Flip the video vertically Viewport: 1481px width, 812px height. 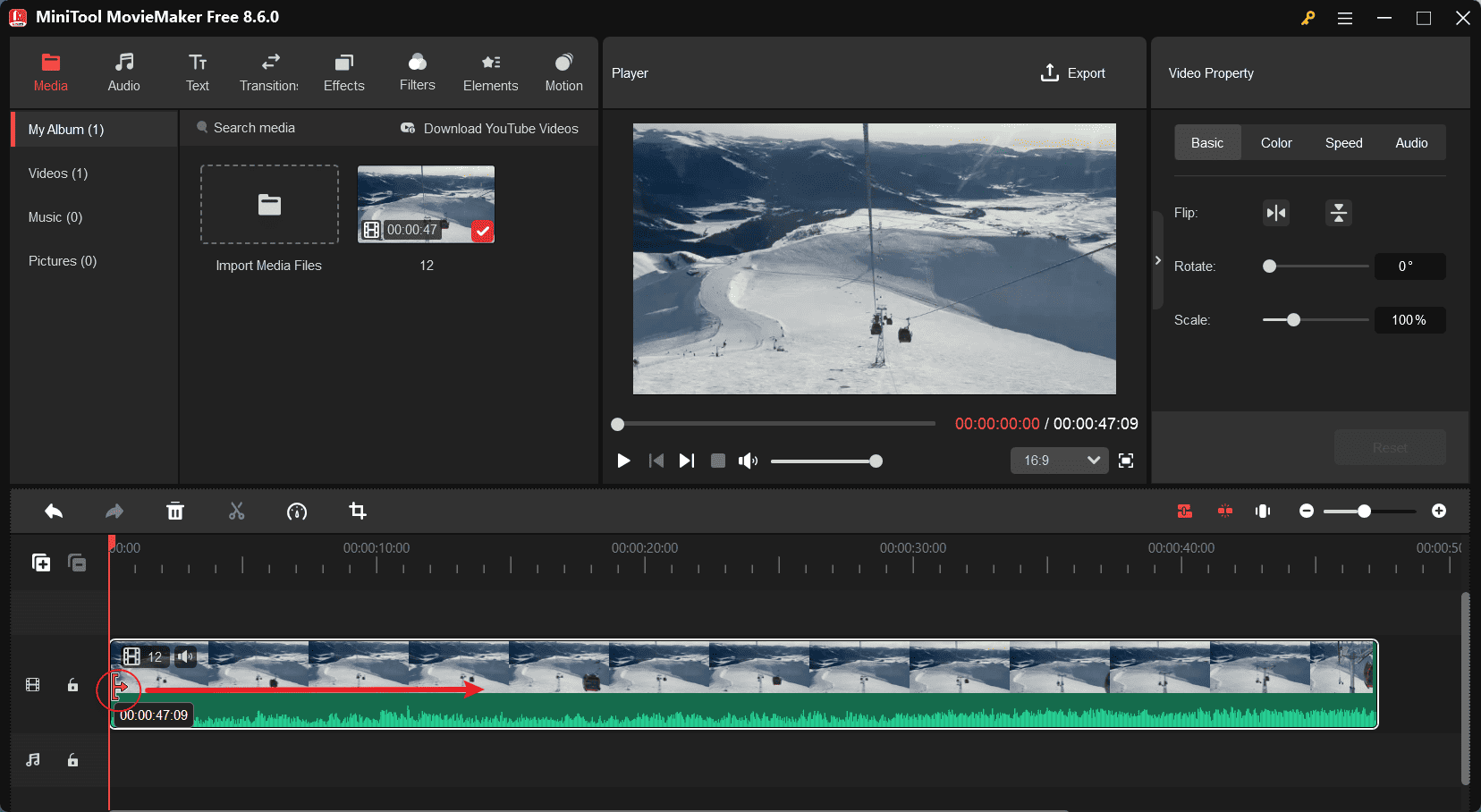[1339, 213]
